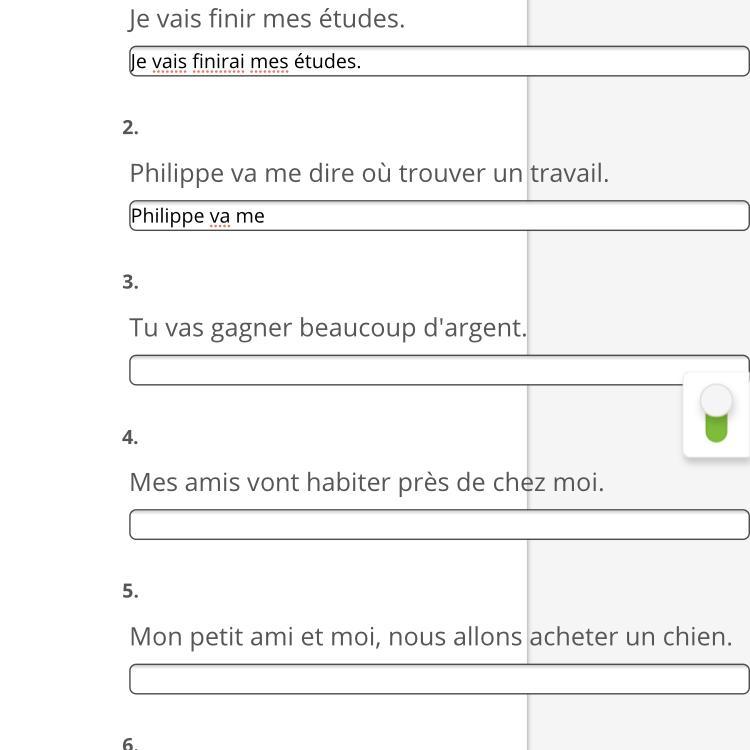Select the prompt "Tu vas gagner beaucoup d'argent."

tap(328, 328)
